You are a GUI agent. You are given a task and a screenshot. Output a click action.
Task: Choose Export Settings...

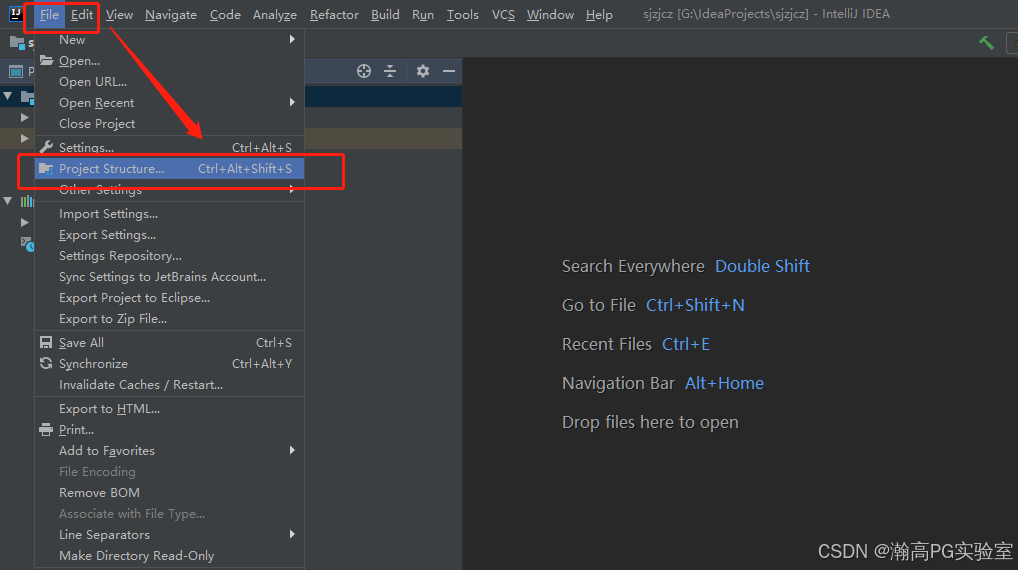point(169,234)
